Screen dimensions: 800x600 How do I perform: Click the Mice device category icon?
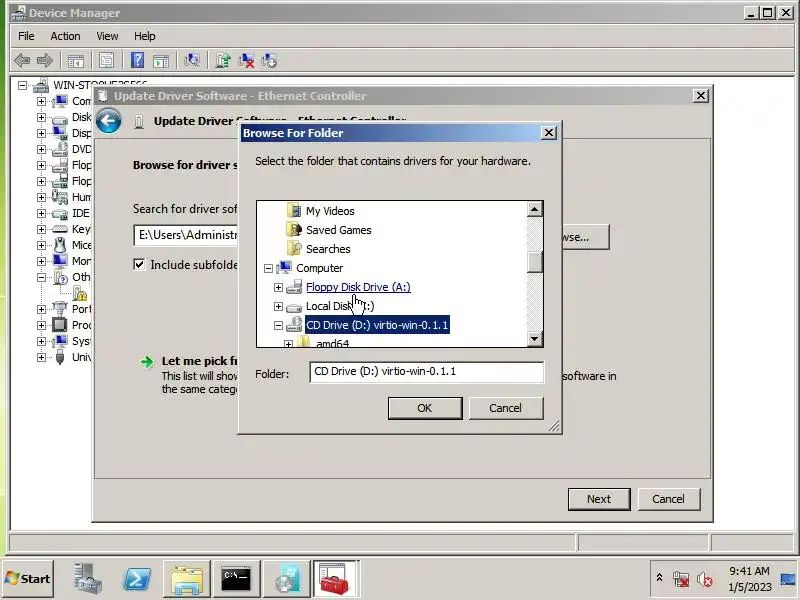click(x=60, y=245)
